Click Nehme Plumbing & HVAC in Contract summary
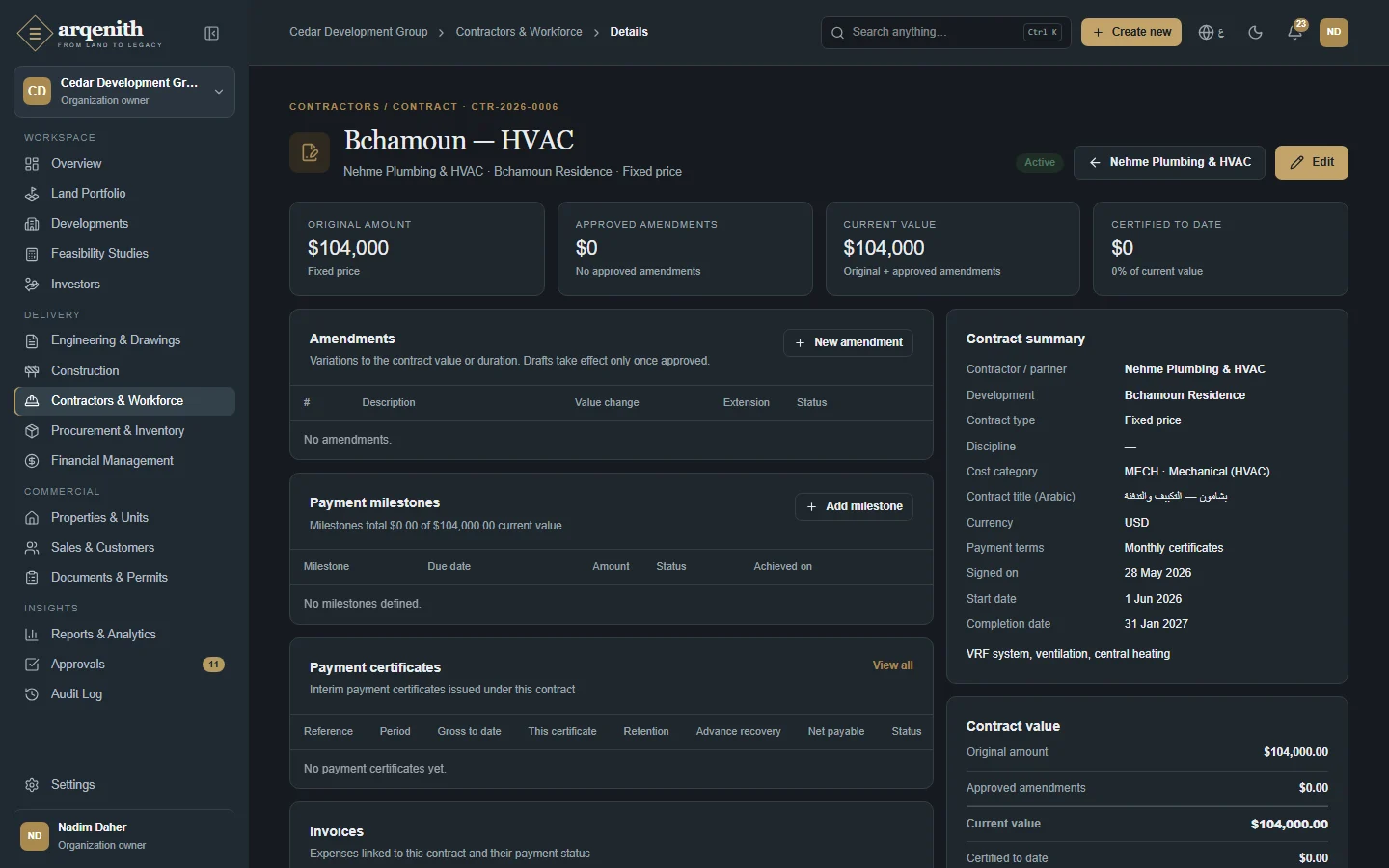Screen dimensions: 1389x868 pyautogui.click(x=1194, y=369)
